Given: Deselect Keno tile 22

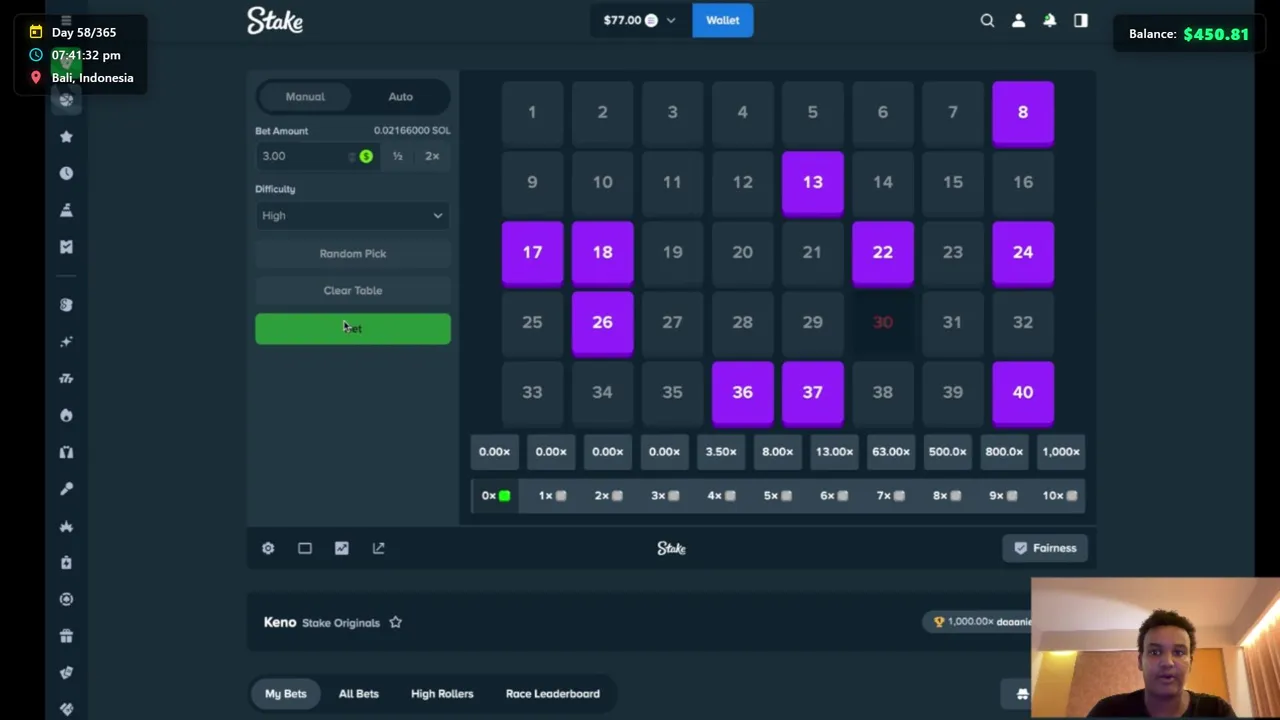Looking at the screenshot, I should pos(883,253).
